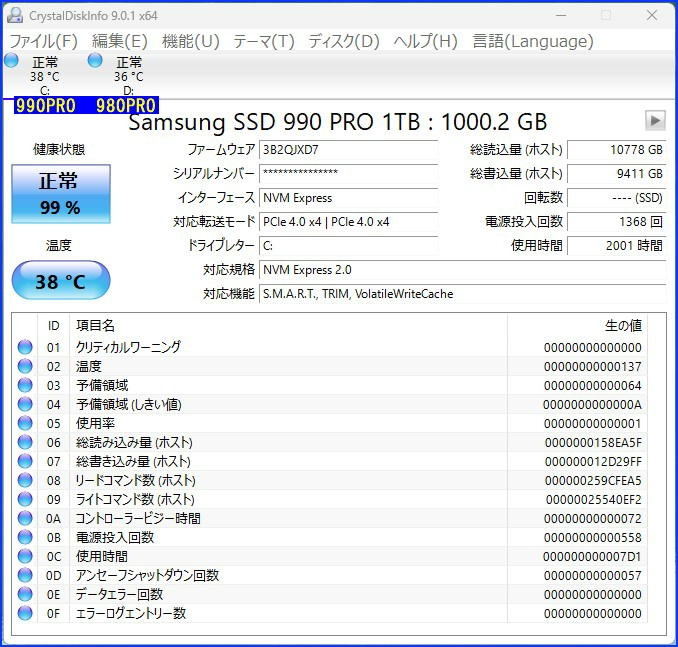Image resolution: width=678 pixels, height=647 pixels.
Task: Click status orb for 0A コントローラービジー時間
Action: pyautogui.click(x=25, y=518)
